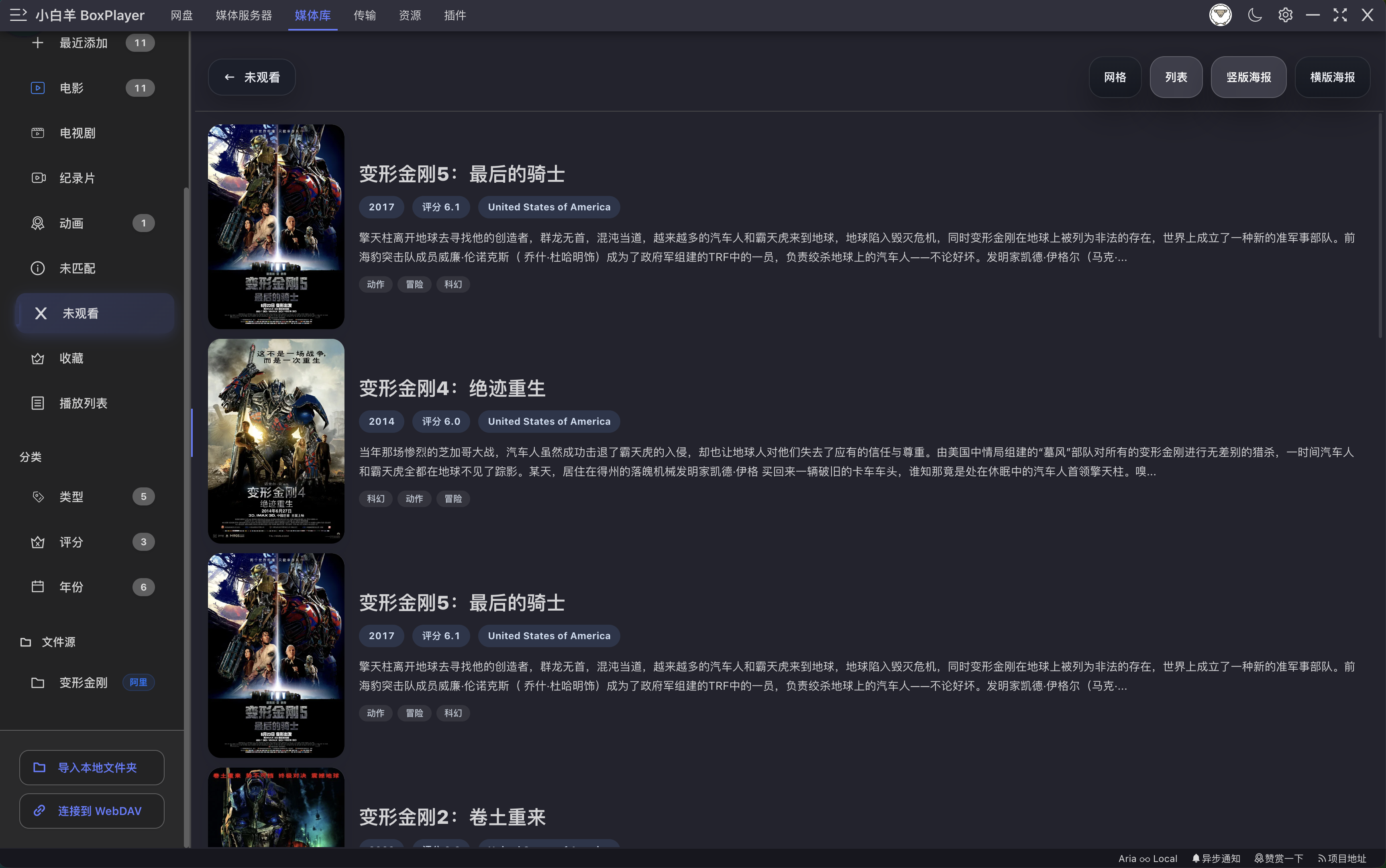
Task: Click Aria Local status in the status bar
Action: (1147, 858)
